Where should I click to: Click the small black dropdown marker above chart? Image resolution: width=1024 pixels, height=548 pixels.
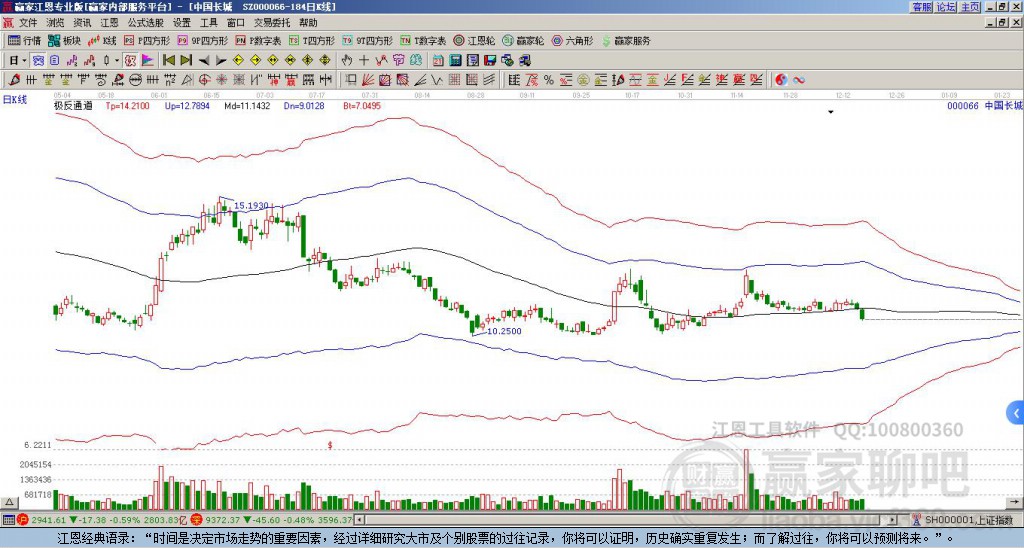pyautogui.click(x=831, y=112)
